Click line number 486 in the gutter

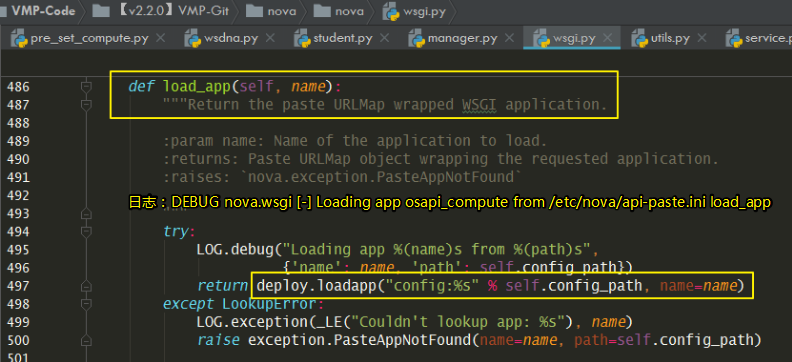click(18, 87)
